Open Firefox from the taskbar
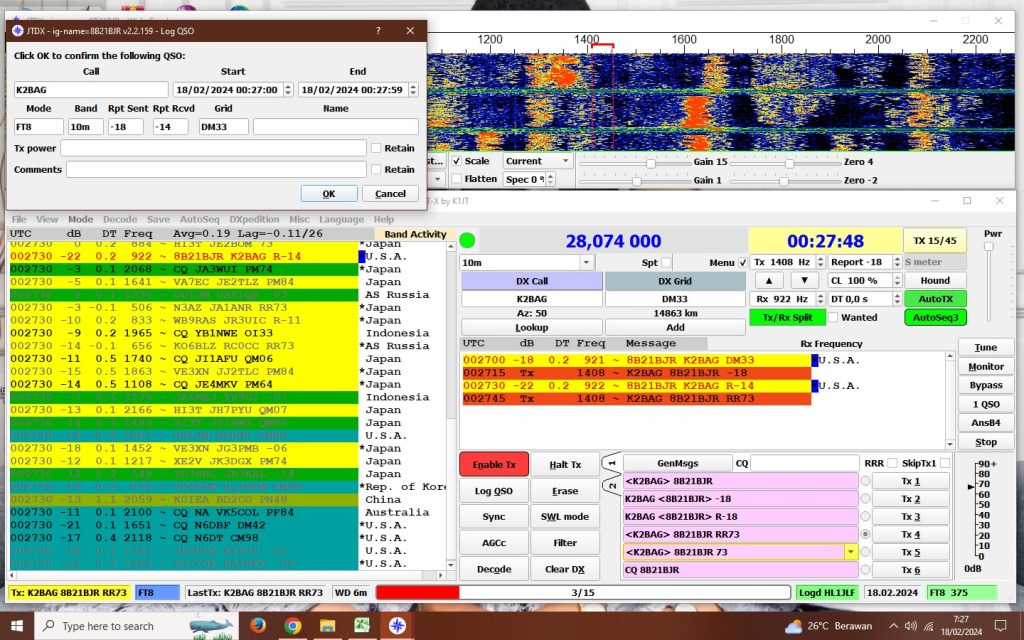 pyautogui.click(x=258, y=626)
